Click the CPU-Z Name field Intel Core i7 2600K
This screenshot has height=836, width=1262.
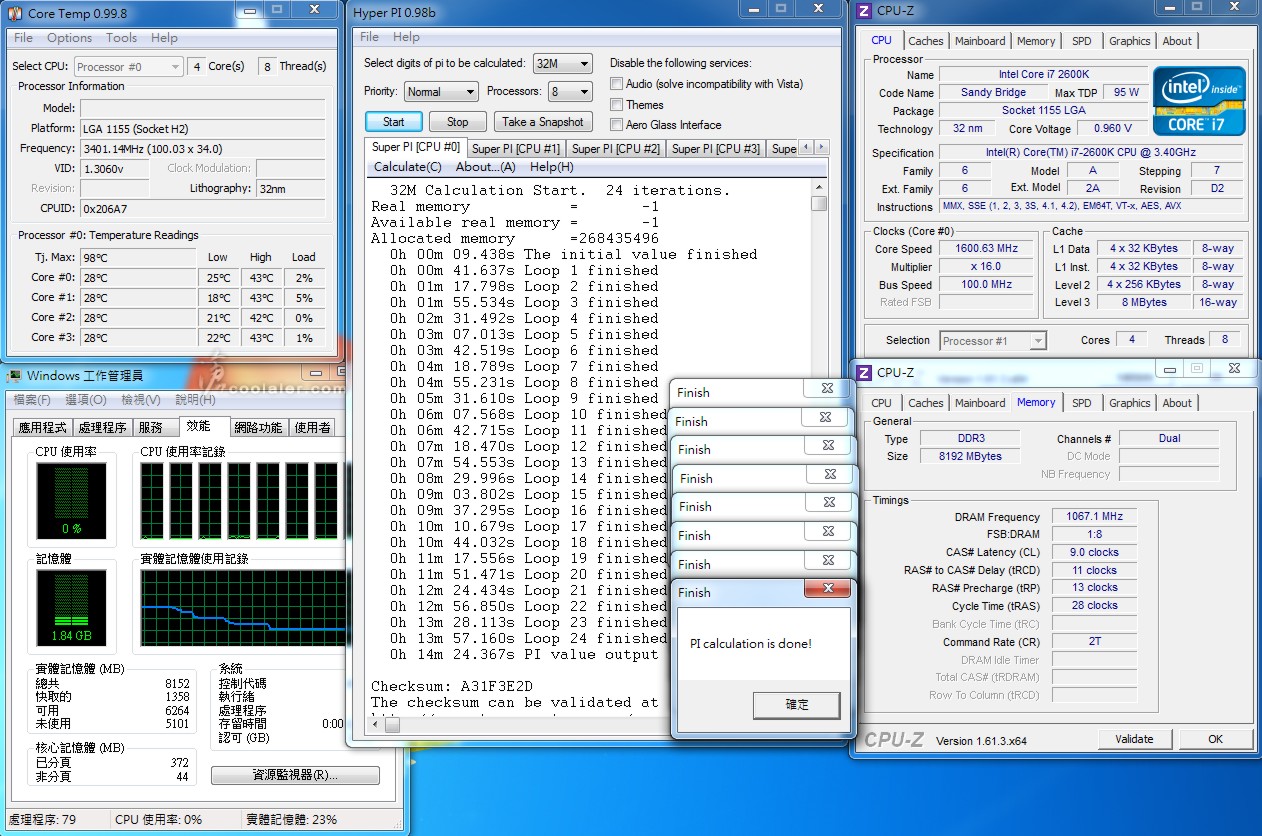tap(1043, 75)
